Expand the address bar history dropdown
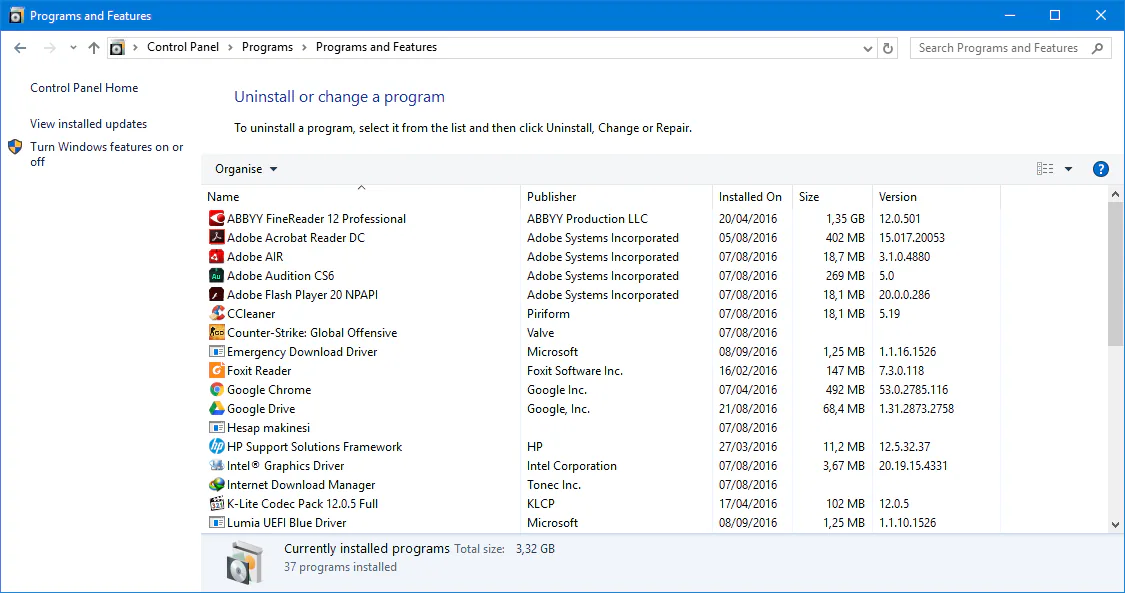The image size is (1125, 593). tap(867, 49)
